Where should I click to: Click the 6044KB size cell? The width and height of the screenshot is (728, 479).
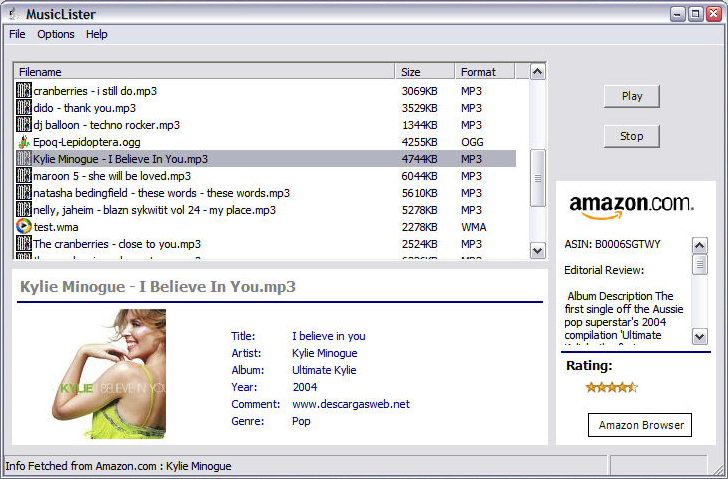pyautogui.click(x=419, y=176)
